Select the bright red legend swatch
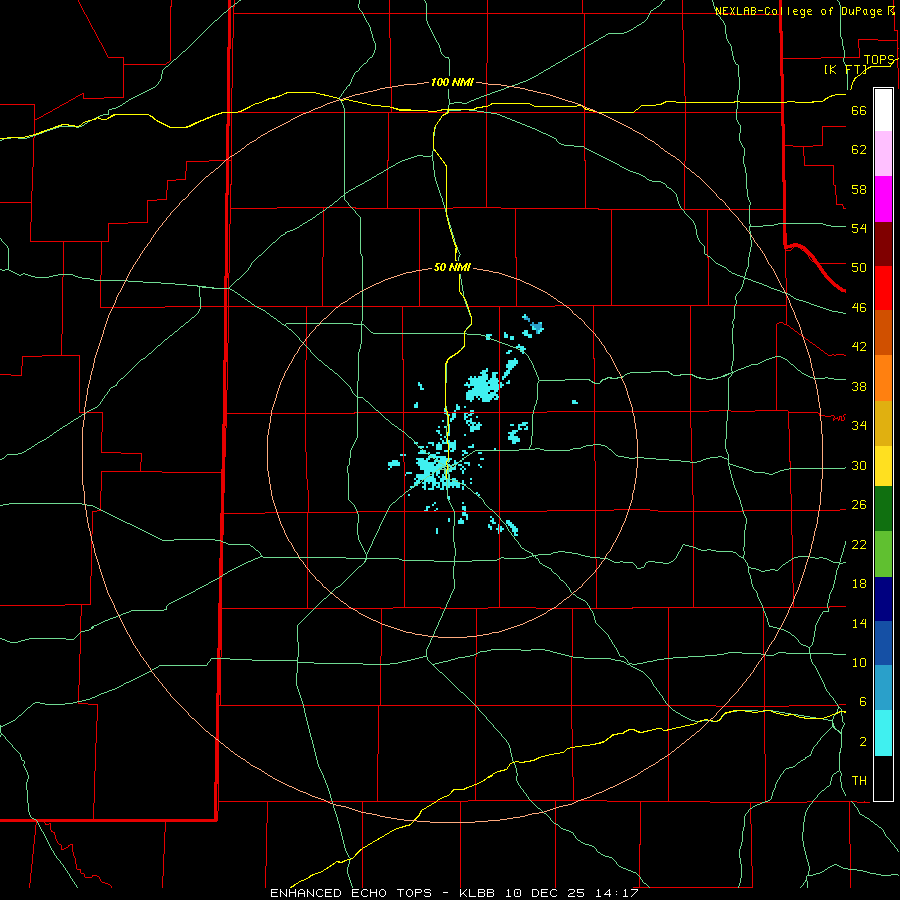This screenshot has height=900, width=900. tap(883, 288)
